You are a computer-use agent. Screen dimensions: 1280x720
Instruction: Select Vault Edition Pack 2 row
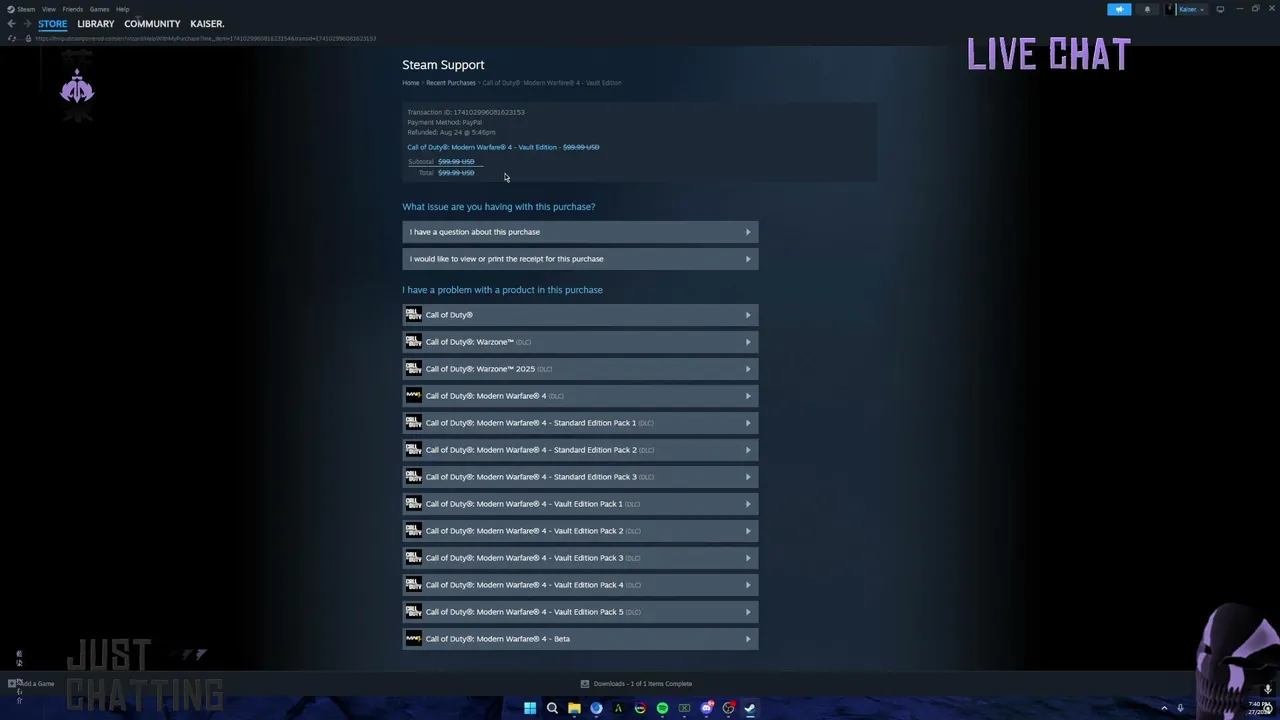point(580,531)
